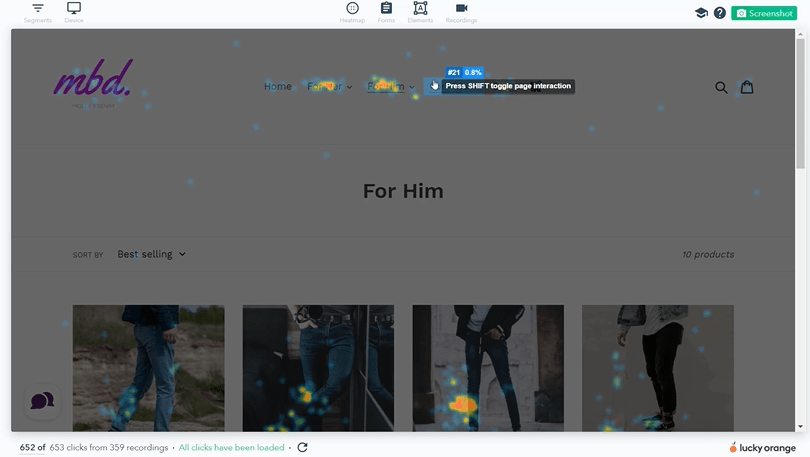Screen dimensions: 810x457
Task: Click the green Screenshot button
Action: (x=764, y=13)
